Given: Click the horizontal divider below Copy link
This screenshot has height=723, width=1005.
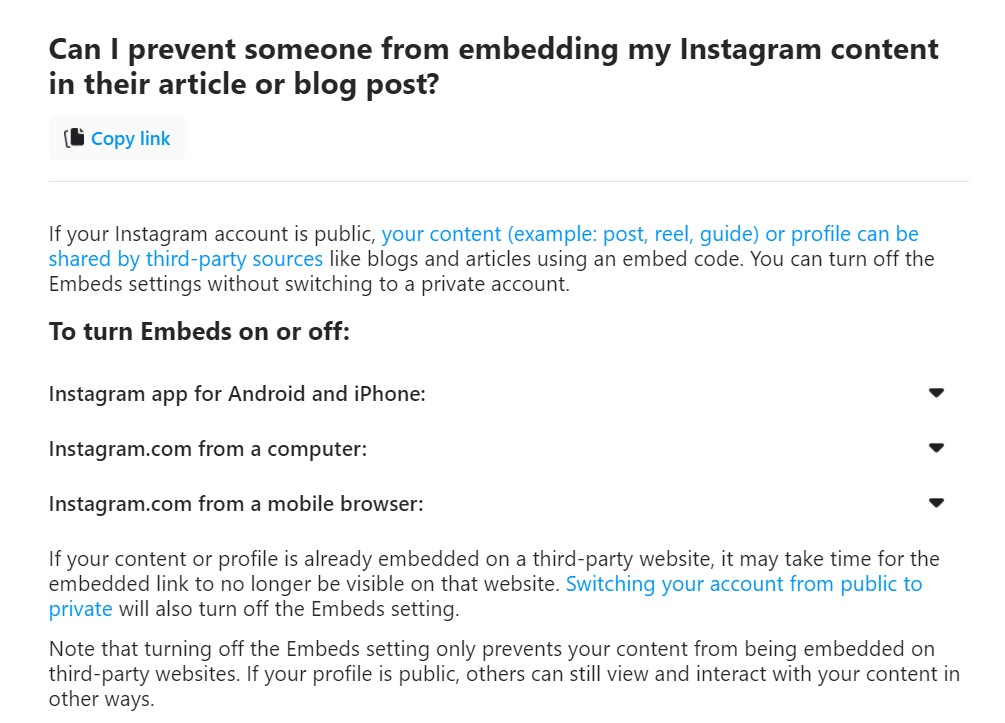Looking at the screenshot, I should [x=509, y=181].
